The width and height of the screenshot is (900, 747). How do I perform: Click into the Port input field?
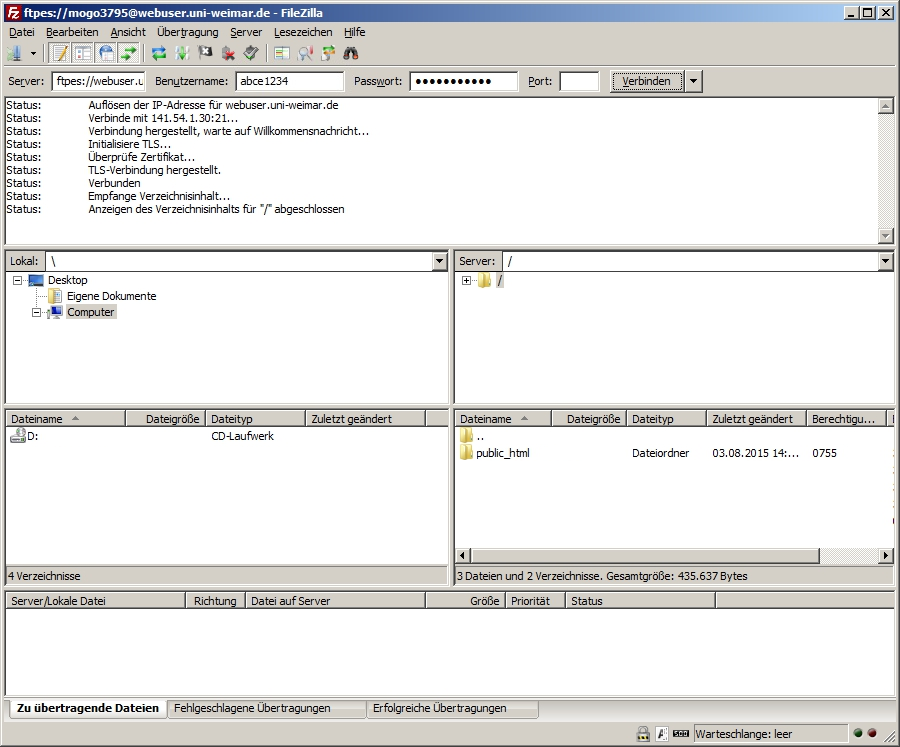[x=579, y=81]
